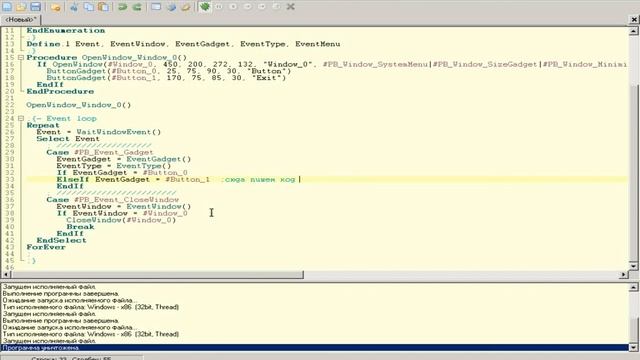Click the editor scroll down arrow
Image resolution: width=640 pixels, height=360 pixels.
[x=633, y=266]
